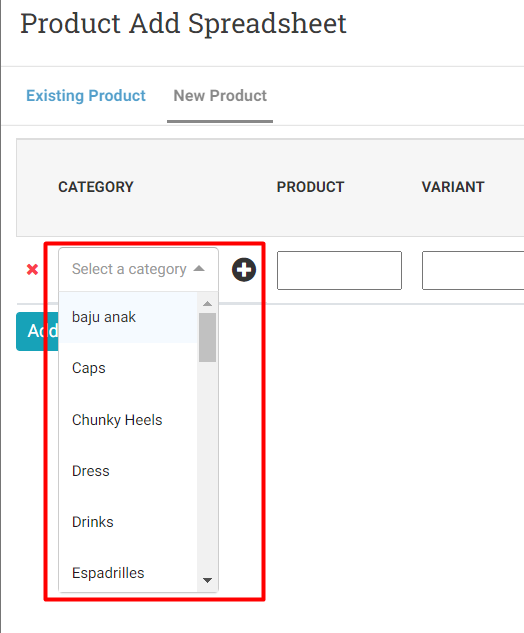Click the category list scrollbar thumb
Screen dimensions: 524x633
(x=208, y=337)
